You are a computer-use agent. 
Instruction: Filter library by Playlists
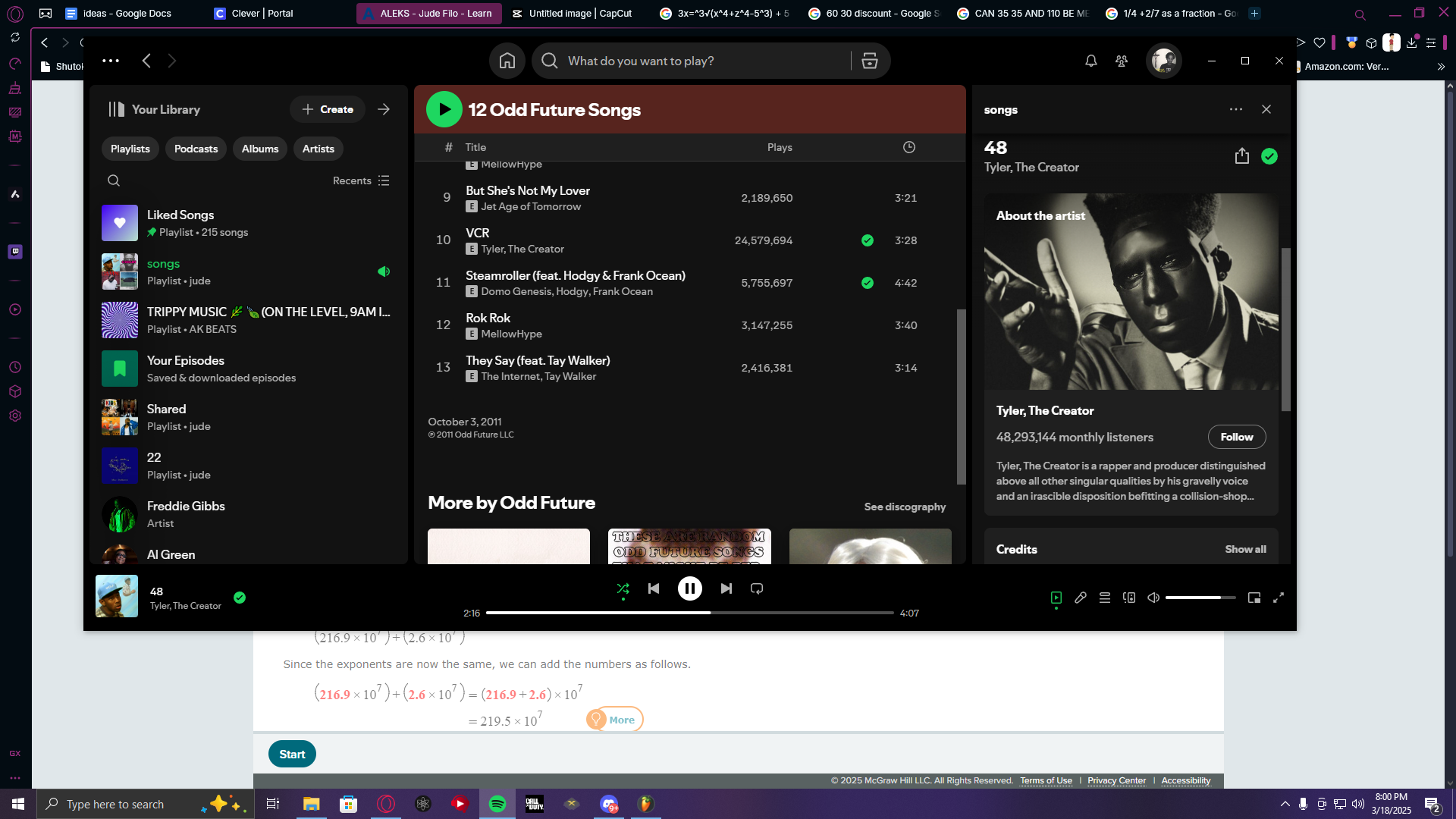click(x=130, y=149)
